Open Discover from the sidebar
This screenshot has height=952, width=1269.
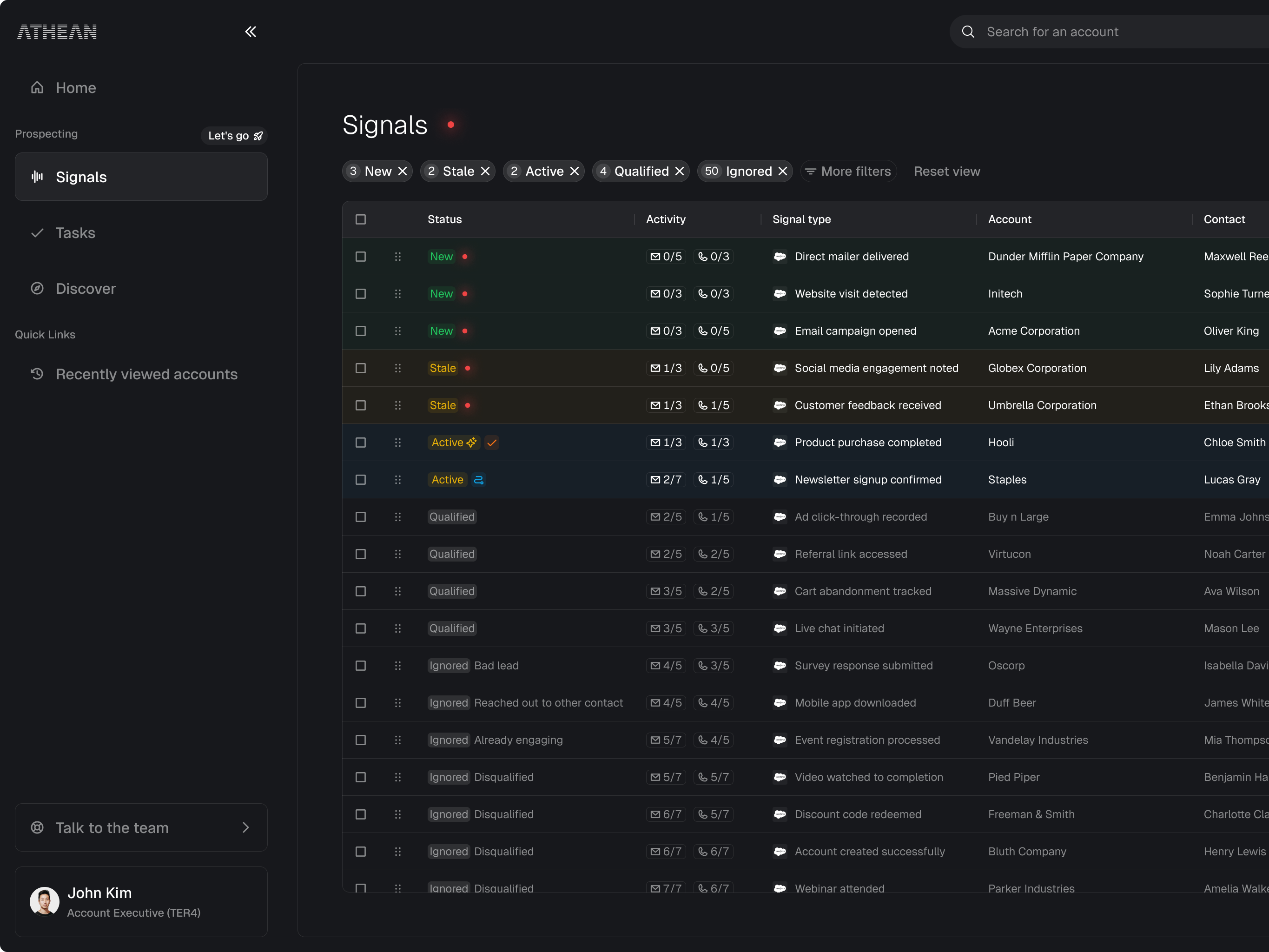(86, 289)
